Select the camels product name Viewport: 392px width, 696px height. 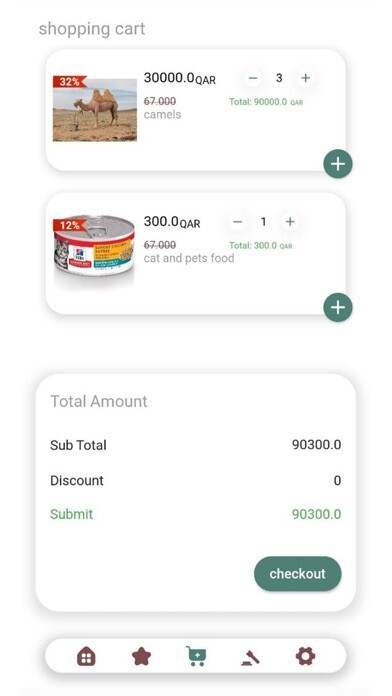[x=162, y=115]
